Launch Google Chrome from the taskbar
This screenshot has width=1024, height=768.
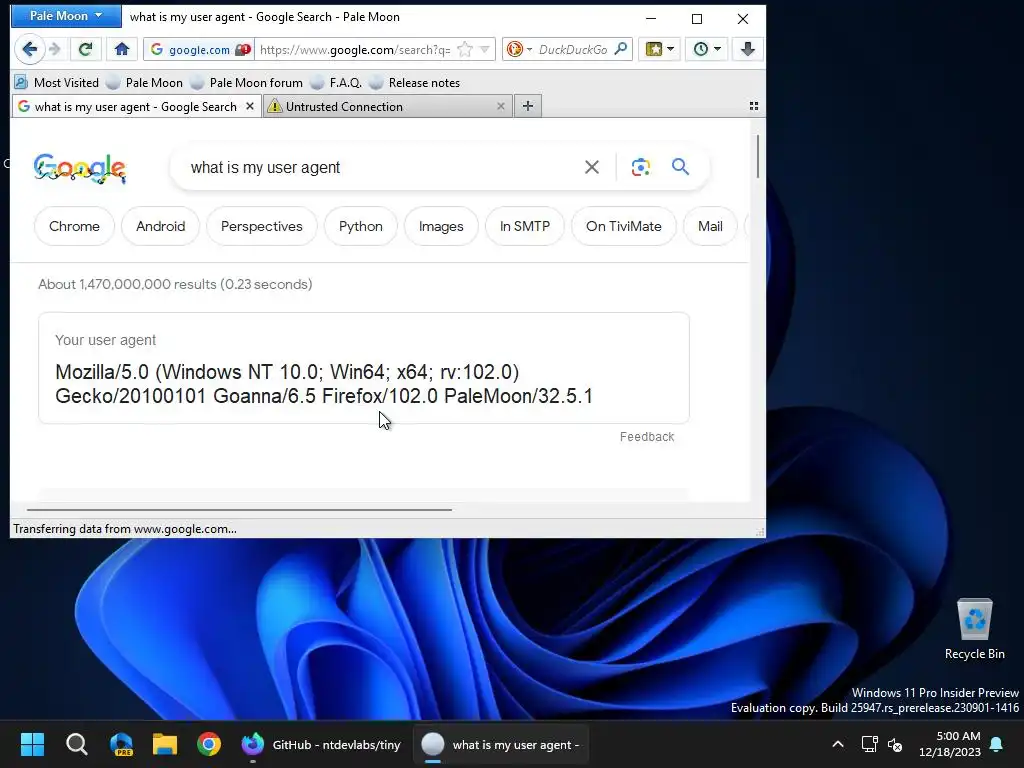(209, 744)
